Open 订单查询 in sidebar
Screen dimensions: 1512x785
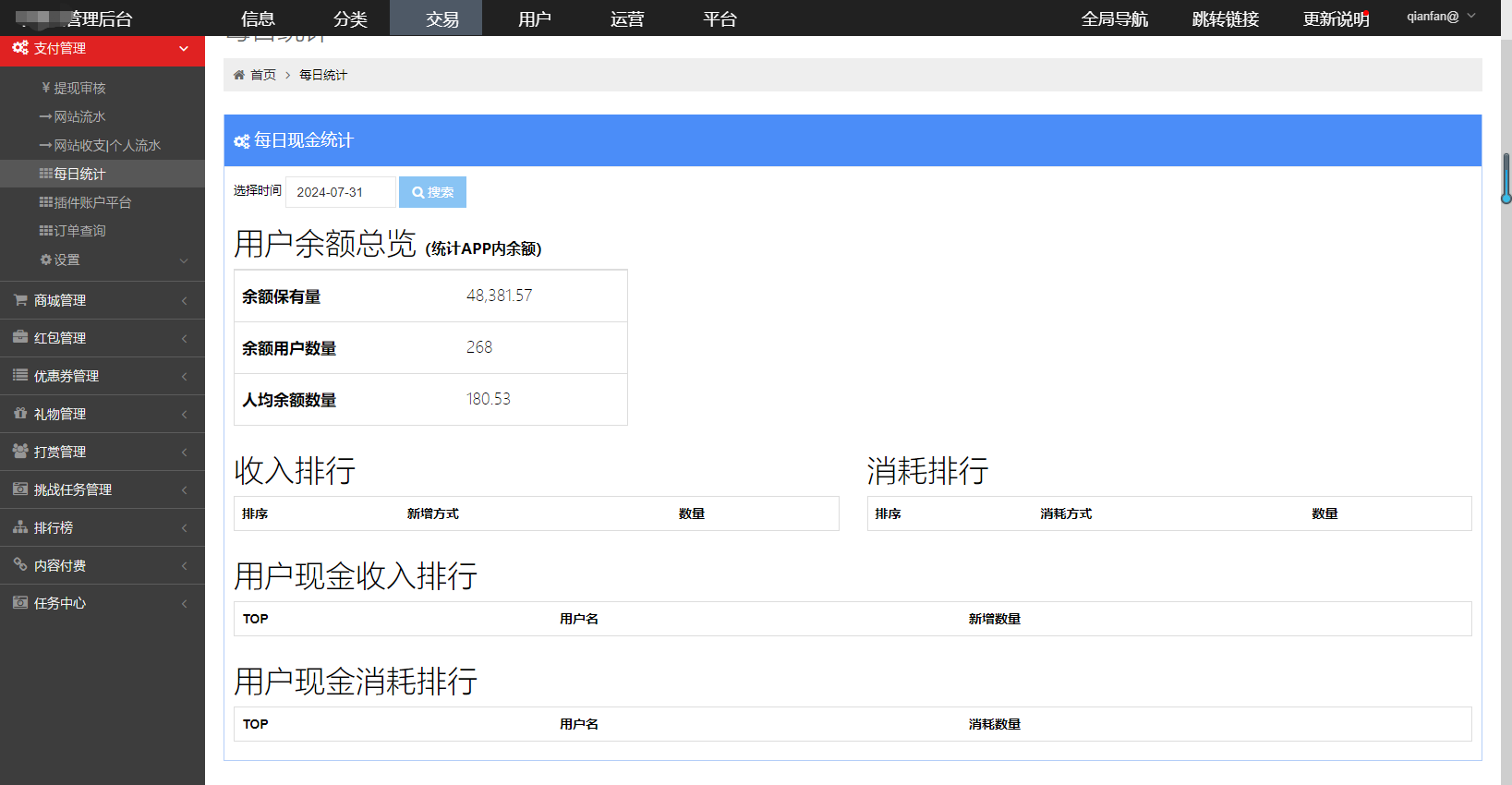tap(79, 231)
